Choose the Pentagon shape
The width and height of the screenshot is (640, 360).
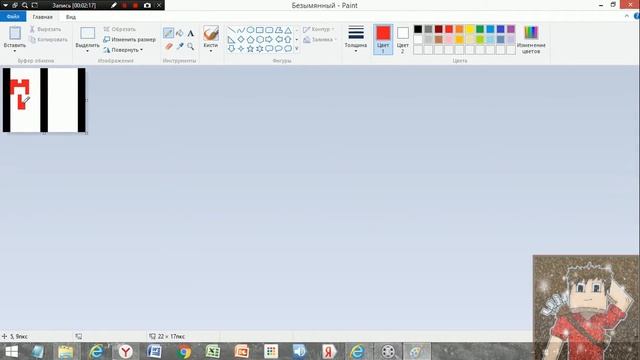[x=250, y=40]
